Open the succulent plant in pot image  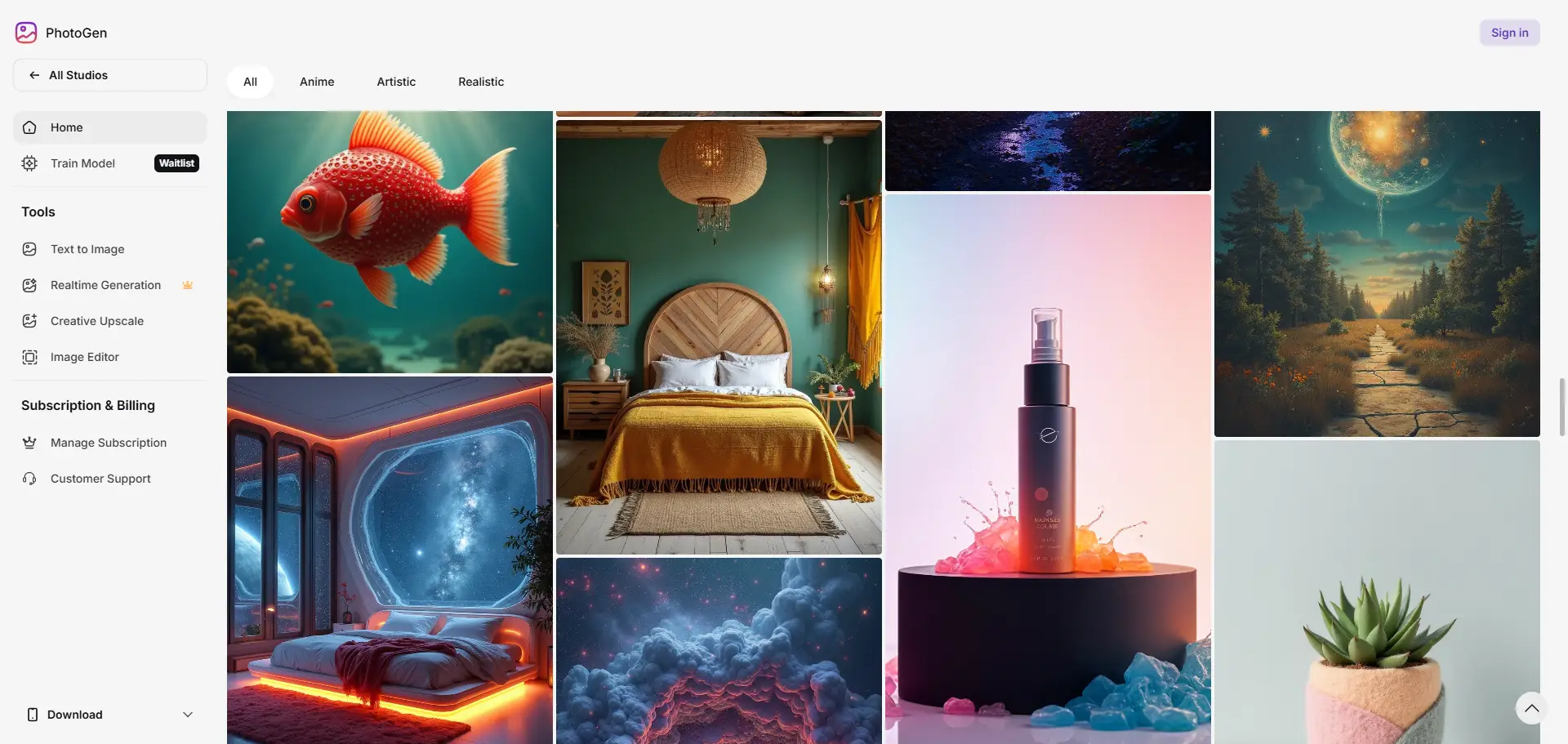click(x=1377, y=592)
